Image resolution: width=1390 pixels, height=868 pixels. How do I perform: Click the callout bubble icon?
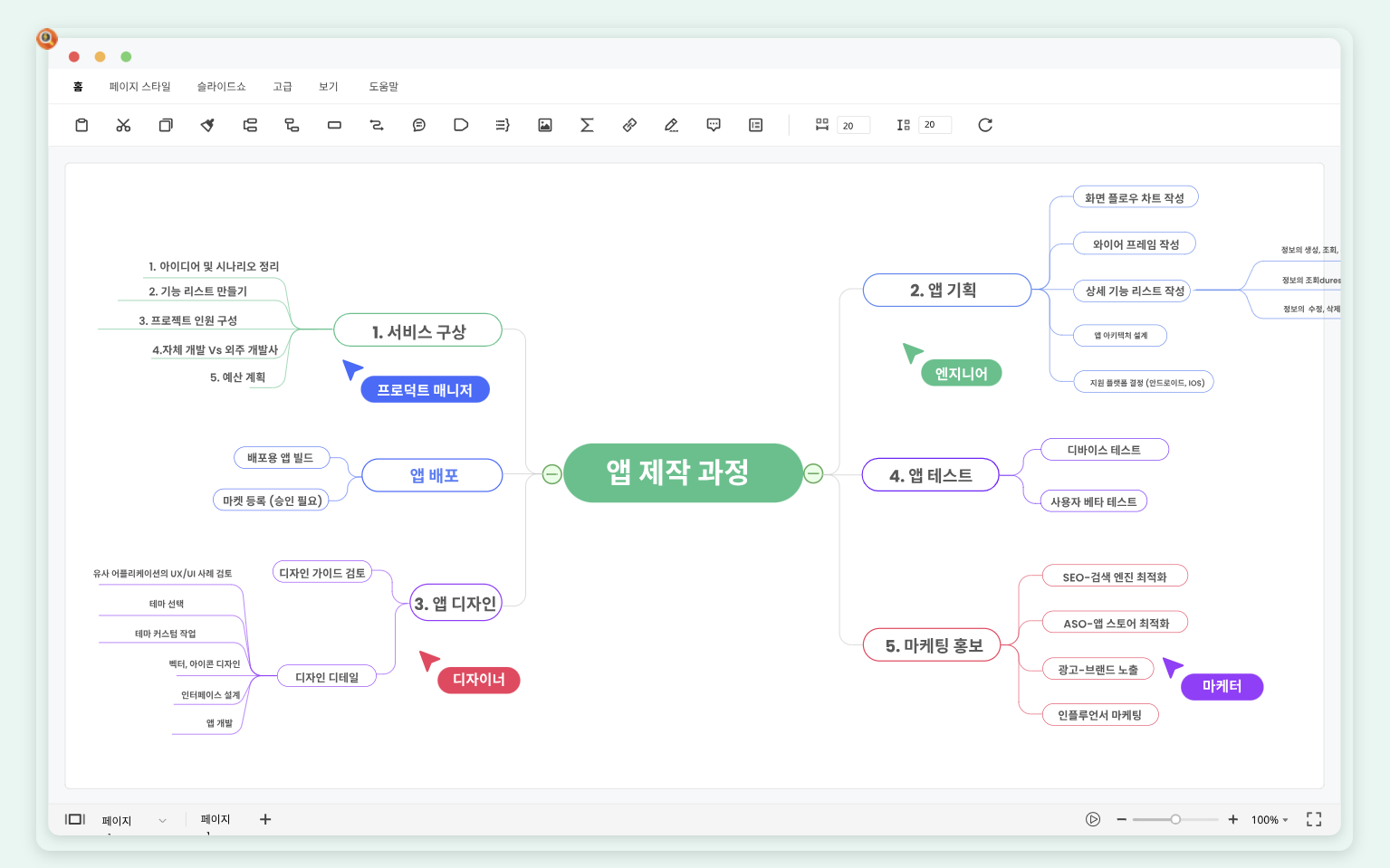418,125
